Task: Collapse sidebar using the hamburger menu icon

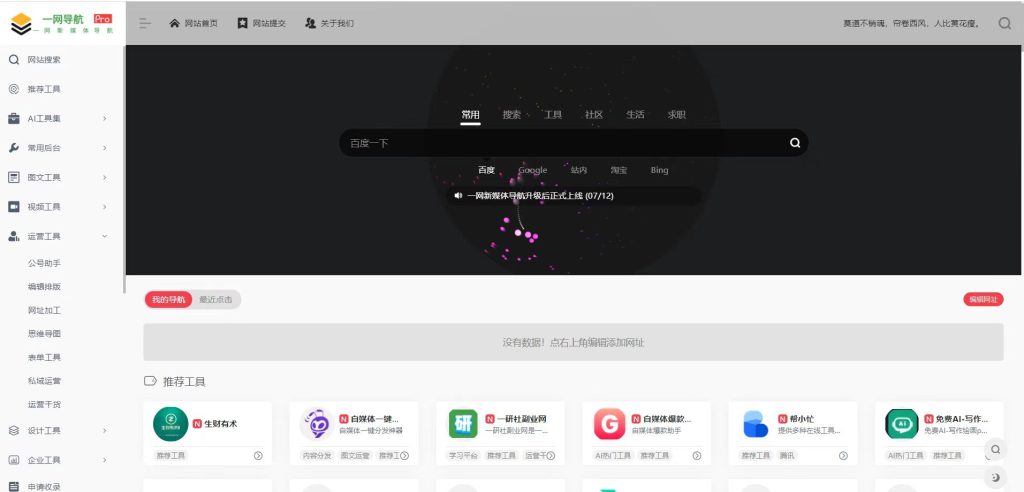Action: coord(145,23)
